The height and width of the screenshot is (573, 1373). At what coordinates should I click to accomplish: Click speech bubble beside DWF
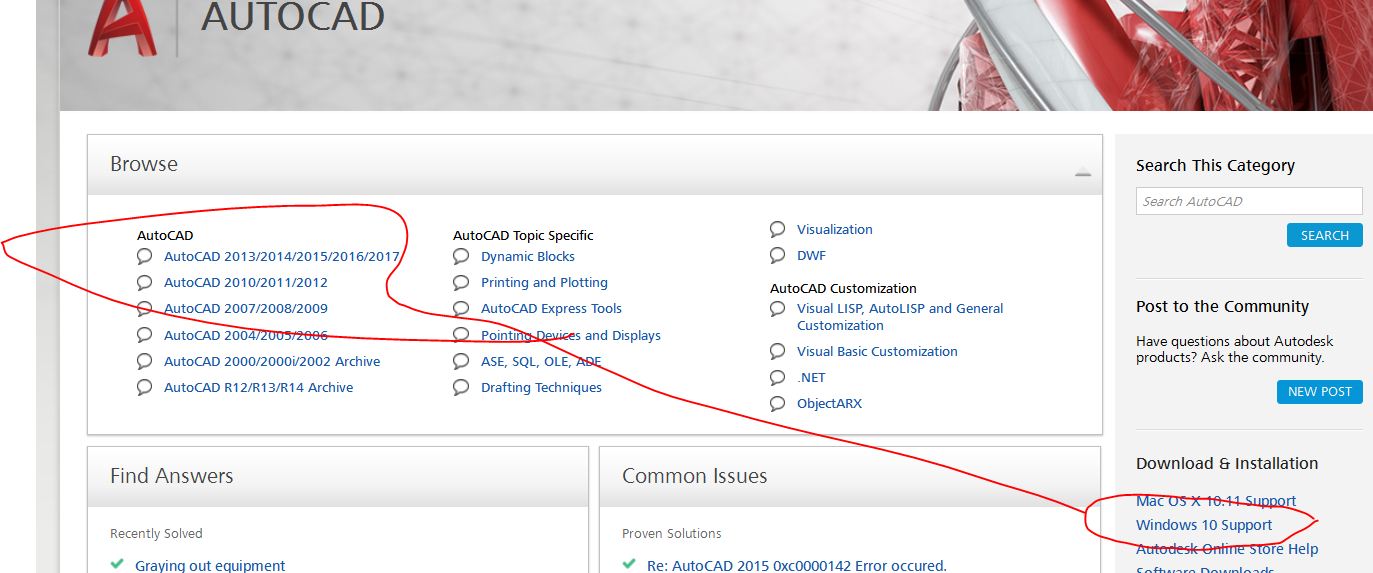tap(778, 256)
